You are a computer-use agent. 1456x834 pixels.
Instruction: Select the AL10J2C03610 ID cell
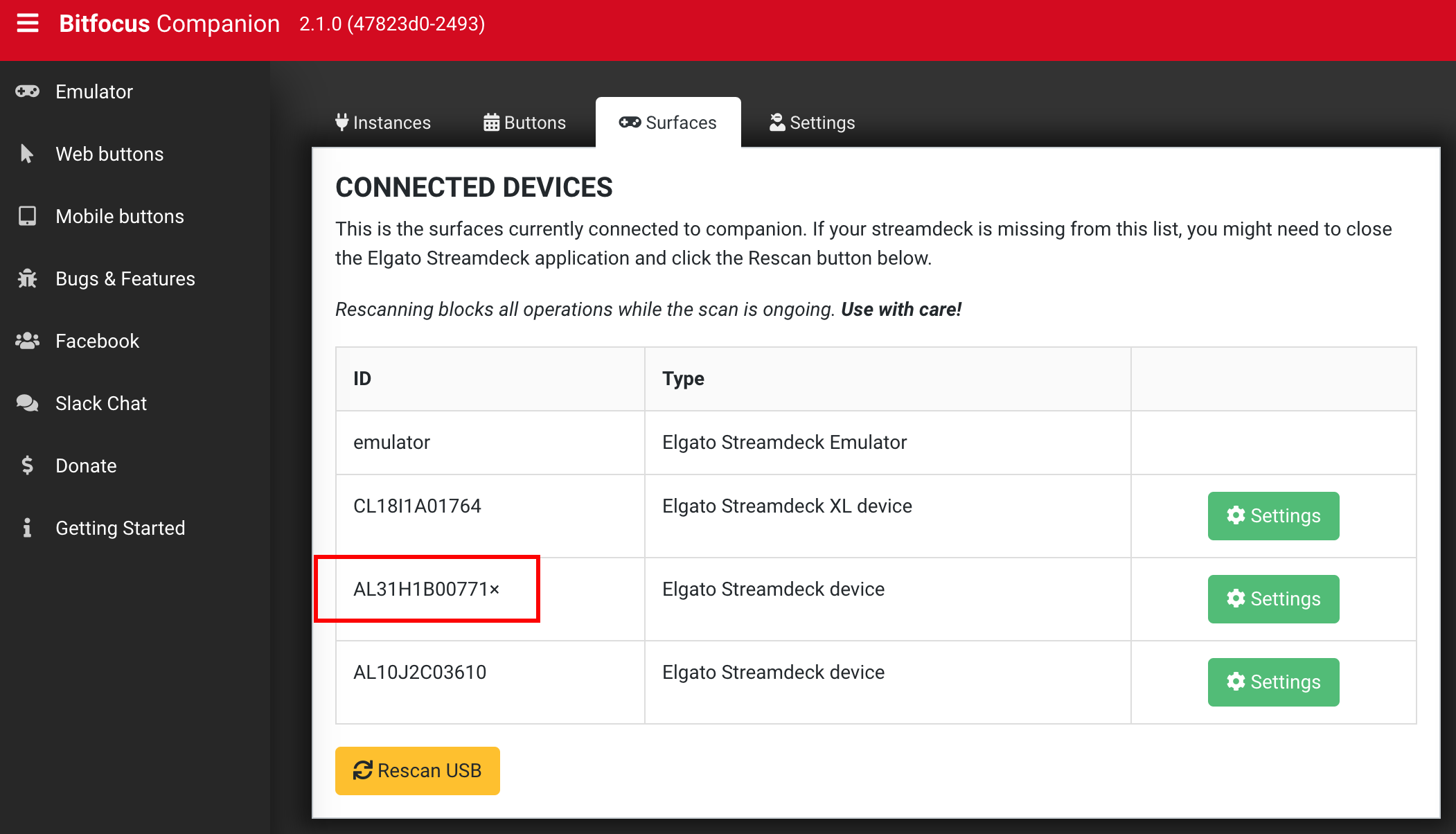[x=490, y=682]
